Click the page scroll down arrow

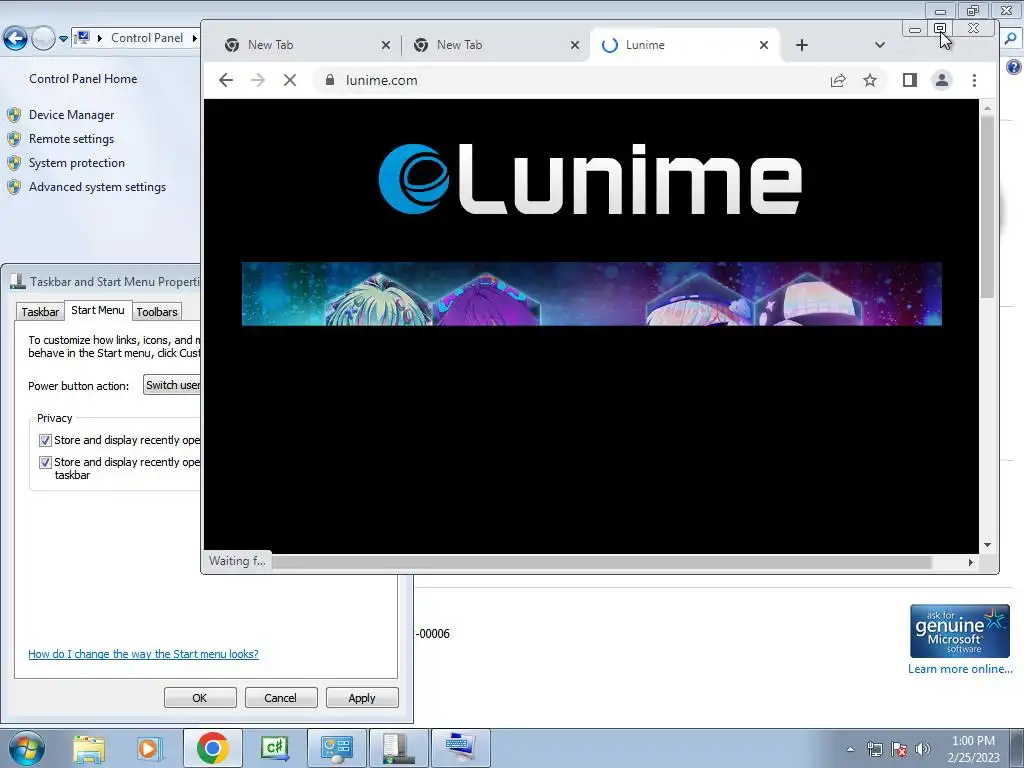pyautogui.click(x=987, y=545)
